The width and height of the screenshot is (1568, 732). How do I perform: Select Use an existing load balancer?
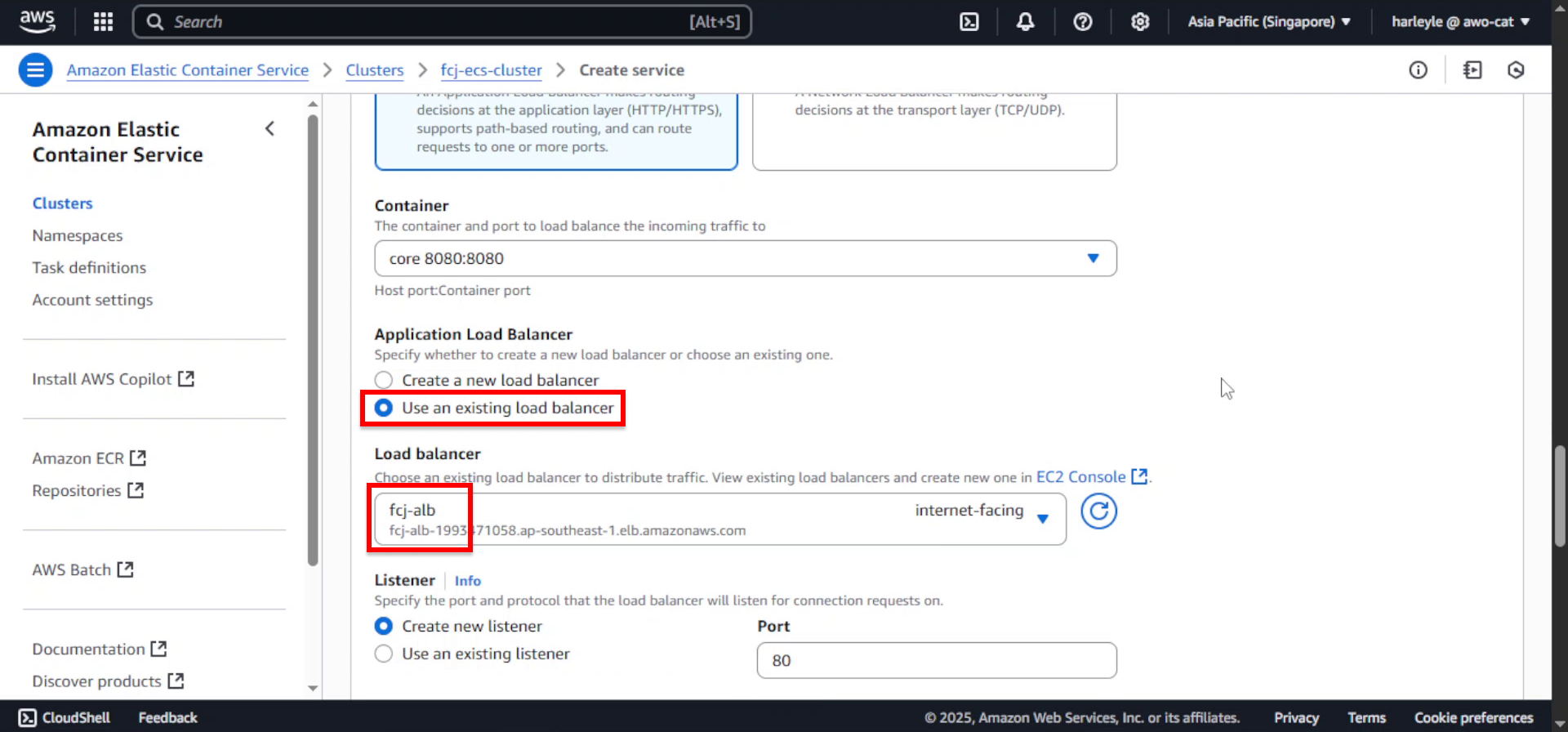point(384,408)
